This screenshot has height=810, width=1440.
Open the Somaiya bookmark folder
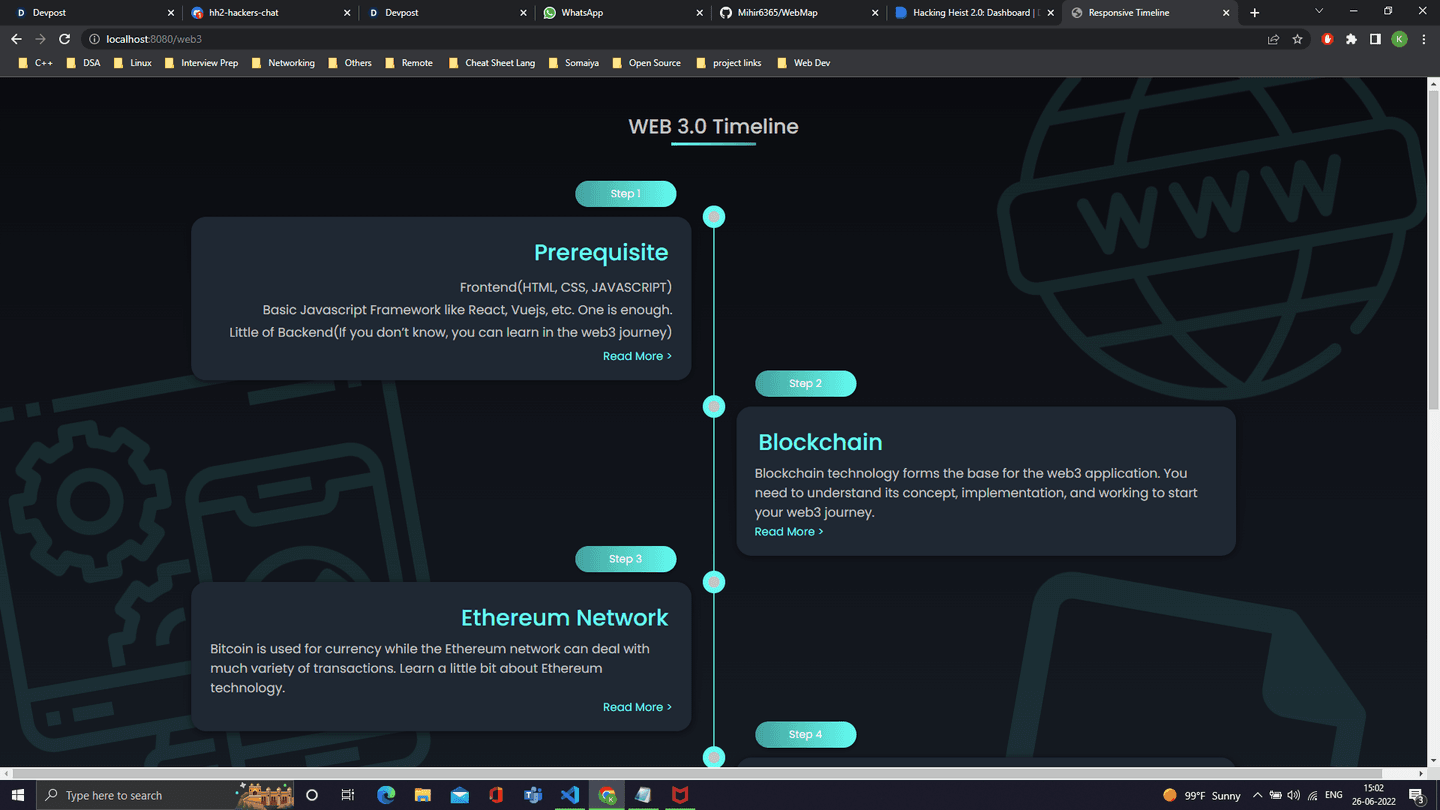(x=574, y=62)
